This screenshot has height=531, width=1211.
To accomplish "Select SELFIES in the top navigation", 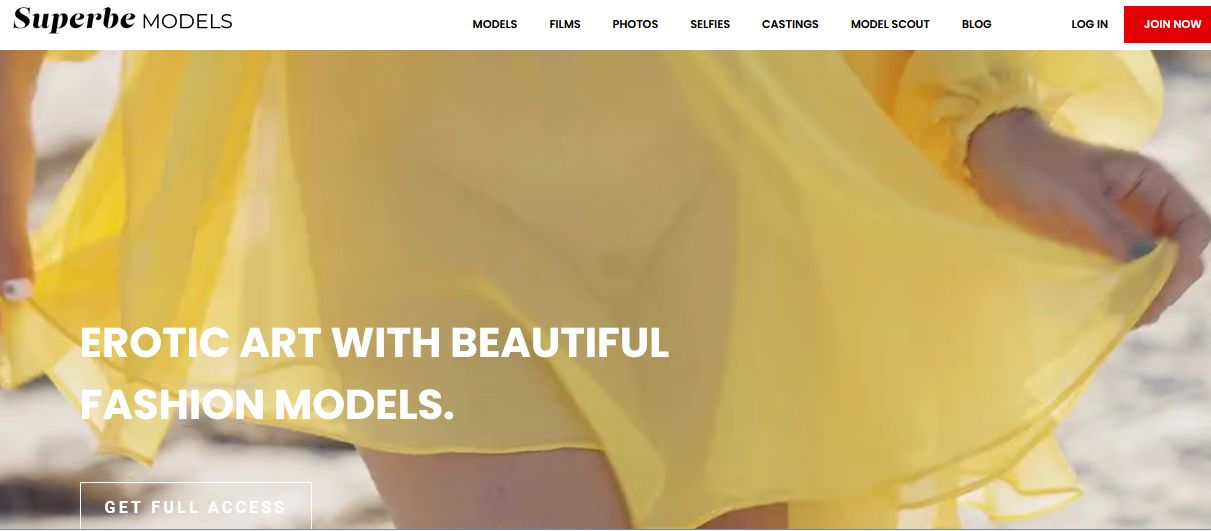I will [710, 24].
